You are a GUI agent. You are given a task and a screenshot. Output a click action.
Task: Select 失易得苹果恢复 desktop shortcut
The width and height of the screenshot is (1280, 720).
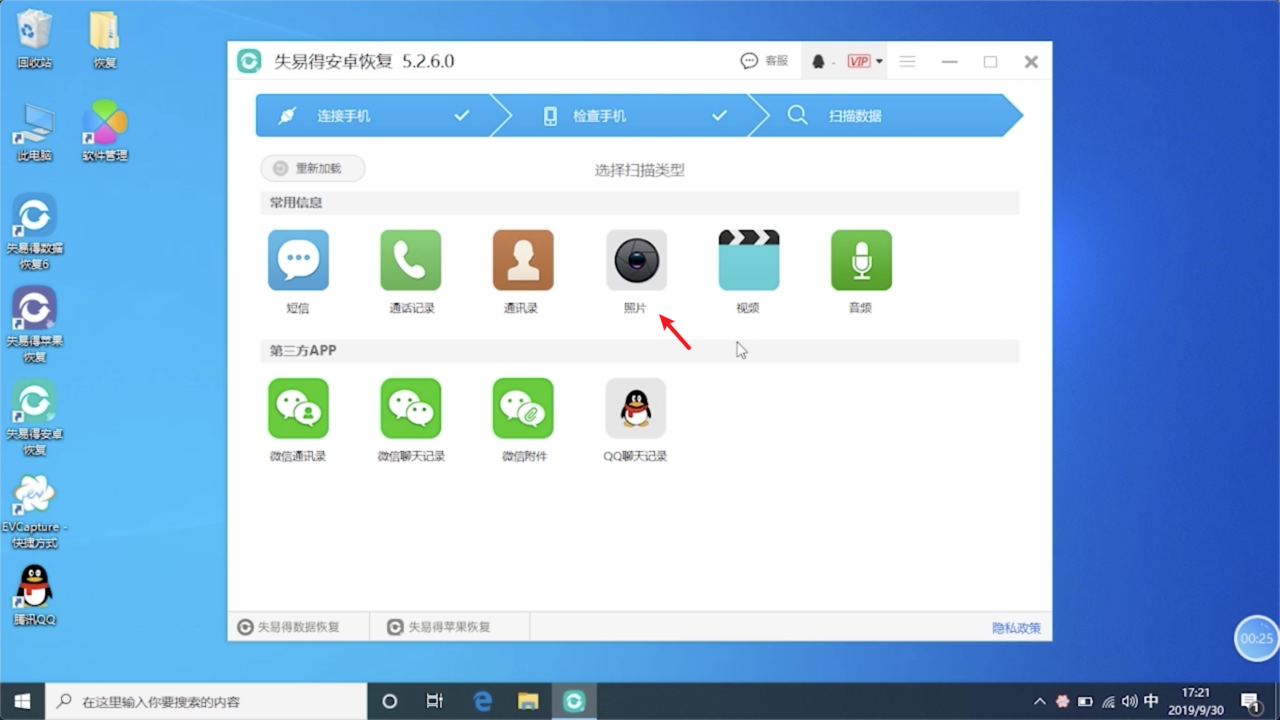[x=35, y=326]
